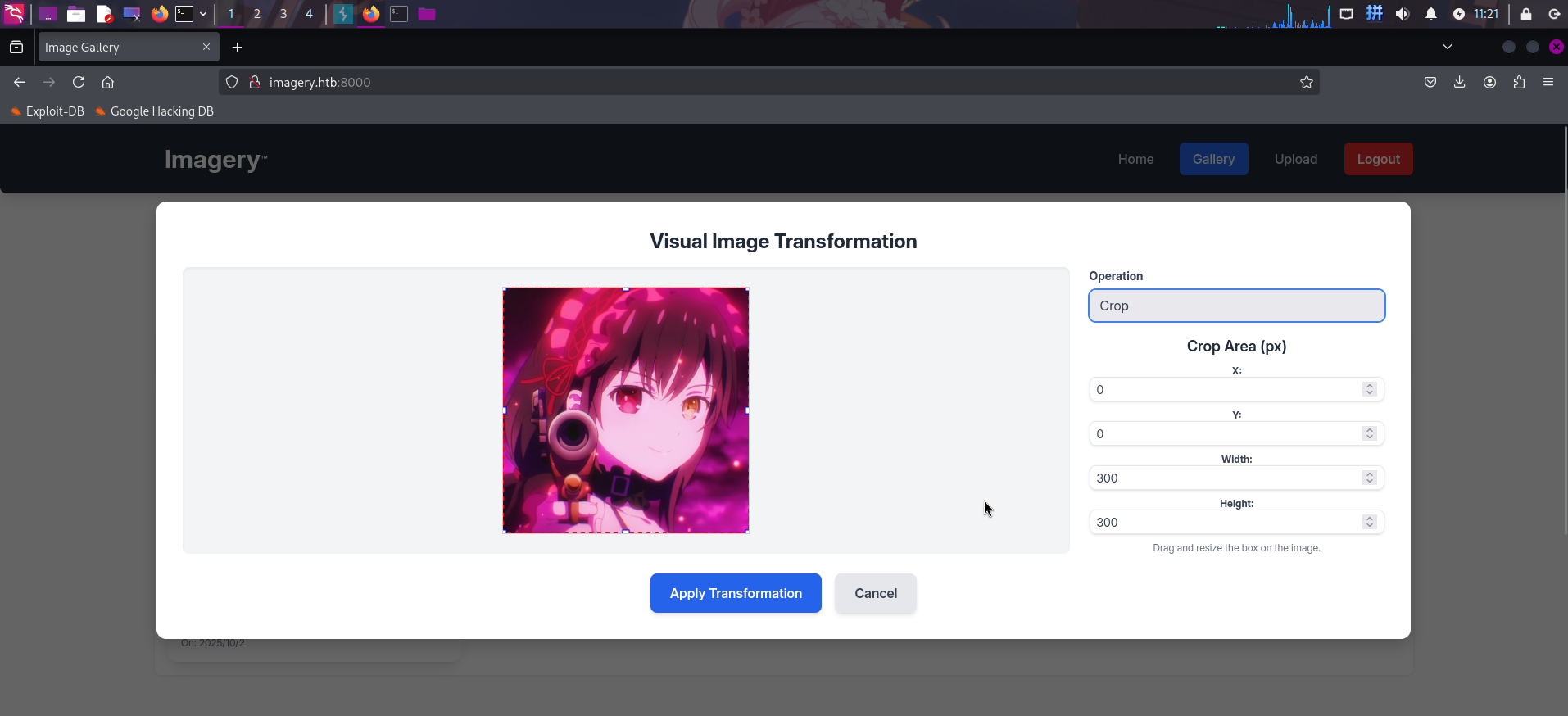Open a new browser tab

click(238, 48)
